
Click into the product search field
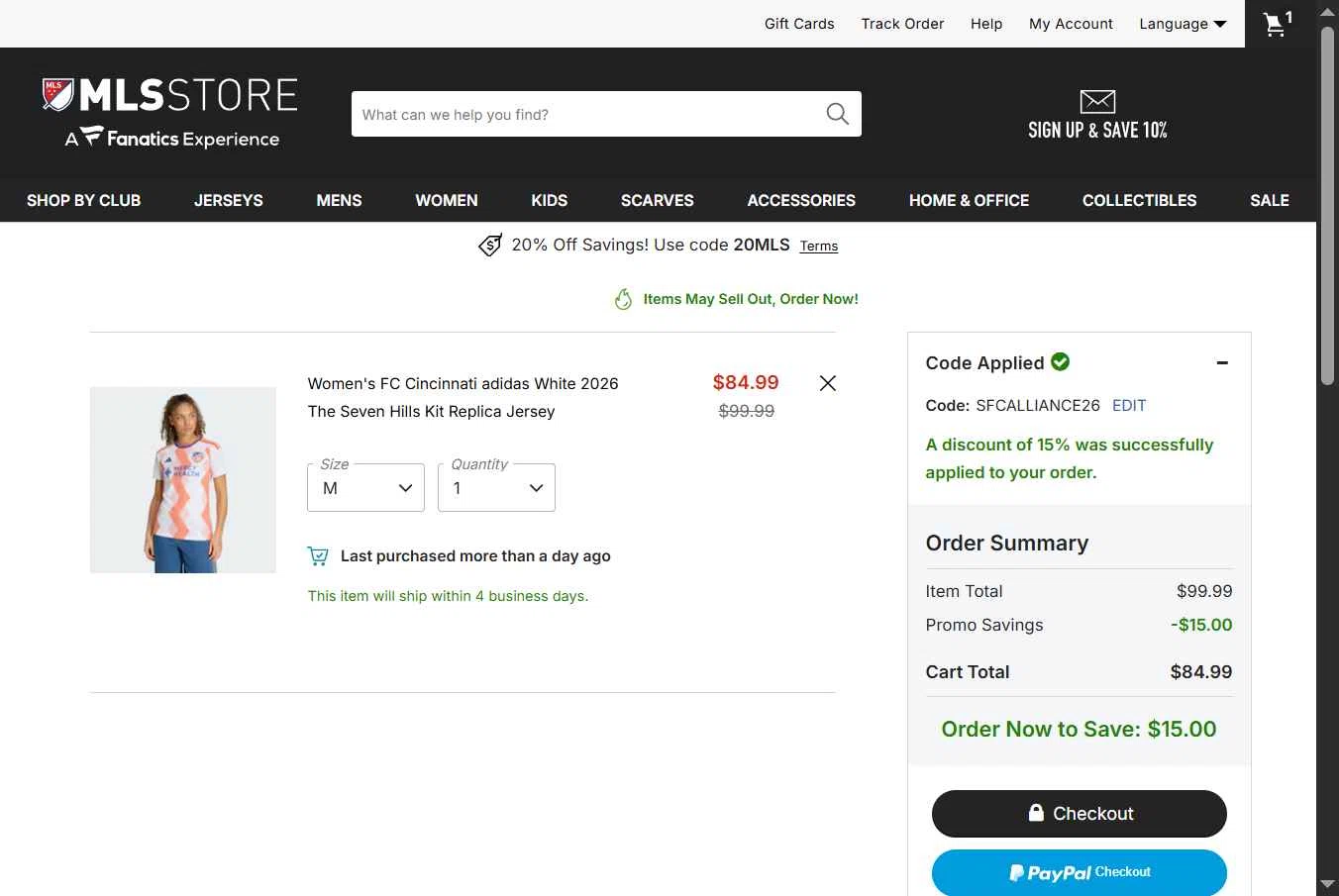click(x=584, y=114)
